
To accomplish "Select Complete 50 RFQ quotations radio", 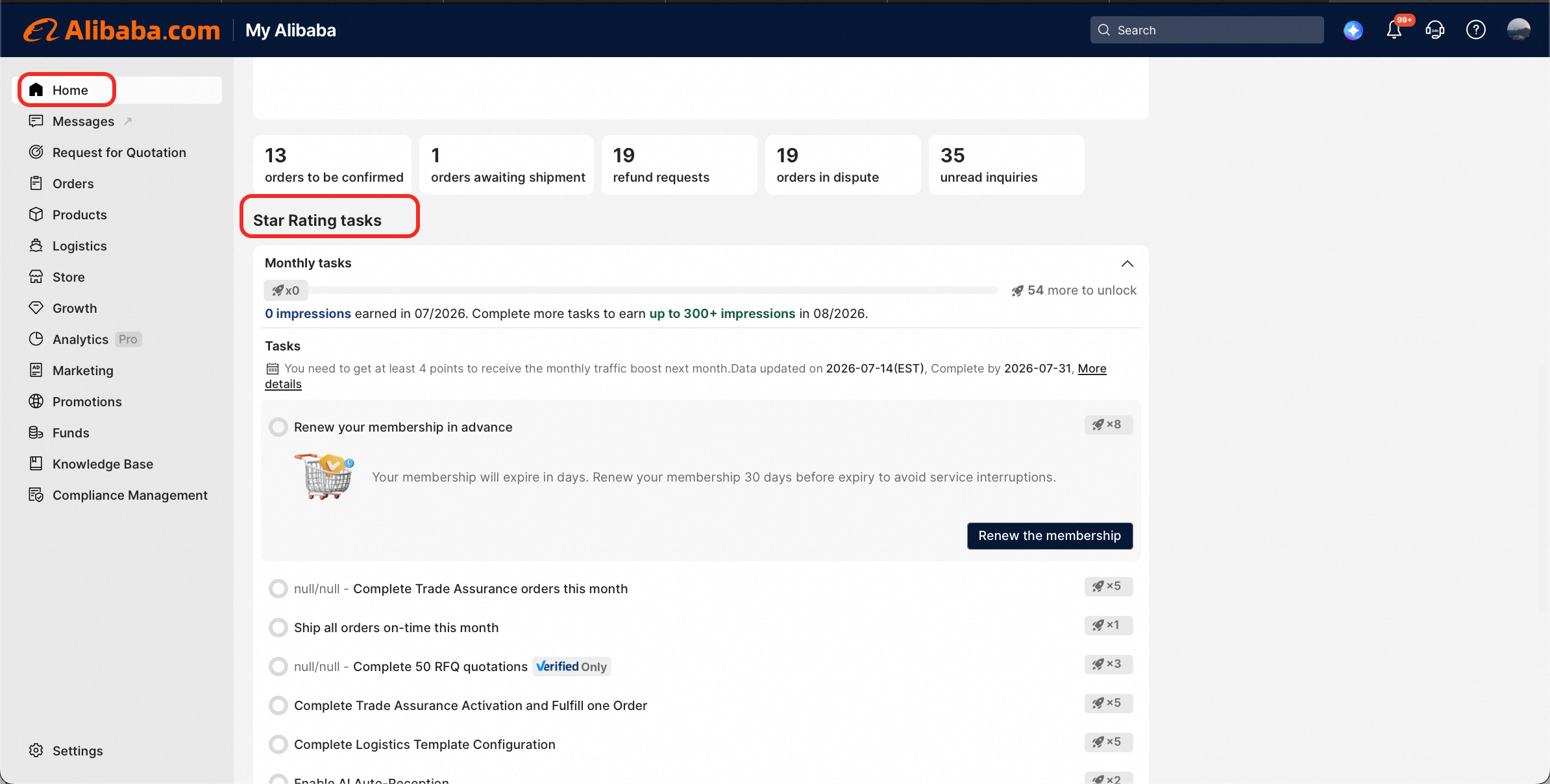I will (278, 667).
